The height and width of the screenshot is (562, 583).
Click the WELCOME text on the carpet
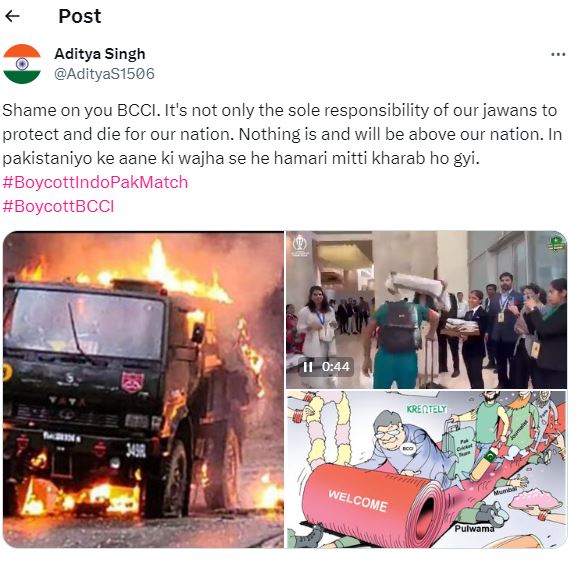(358, 501)
